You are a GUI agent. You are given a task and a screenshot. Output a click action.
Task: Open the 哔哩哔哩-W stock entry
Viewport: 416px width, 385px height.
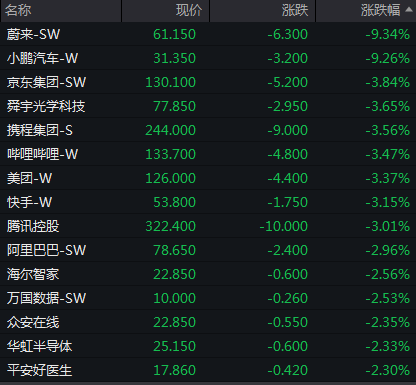(208, 154)
